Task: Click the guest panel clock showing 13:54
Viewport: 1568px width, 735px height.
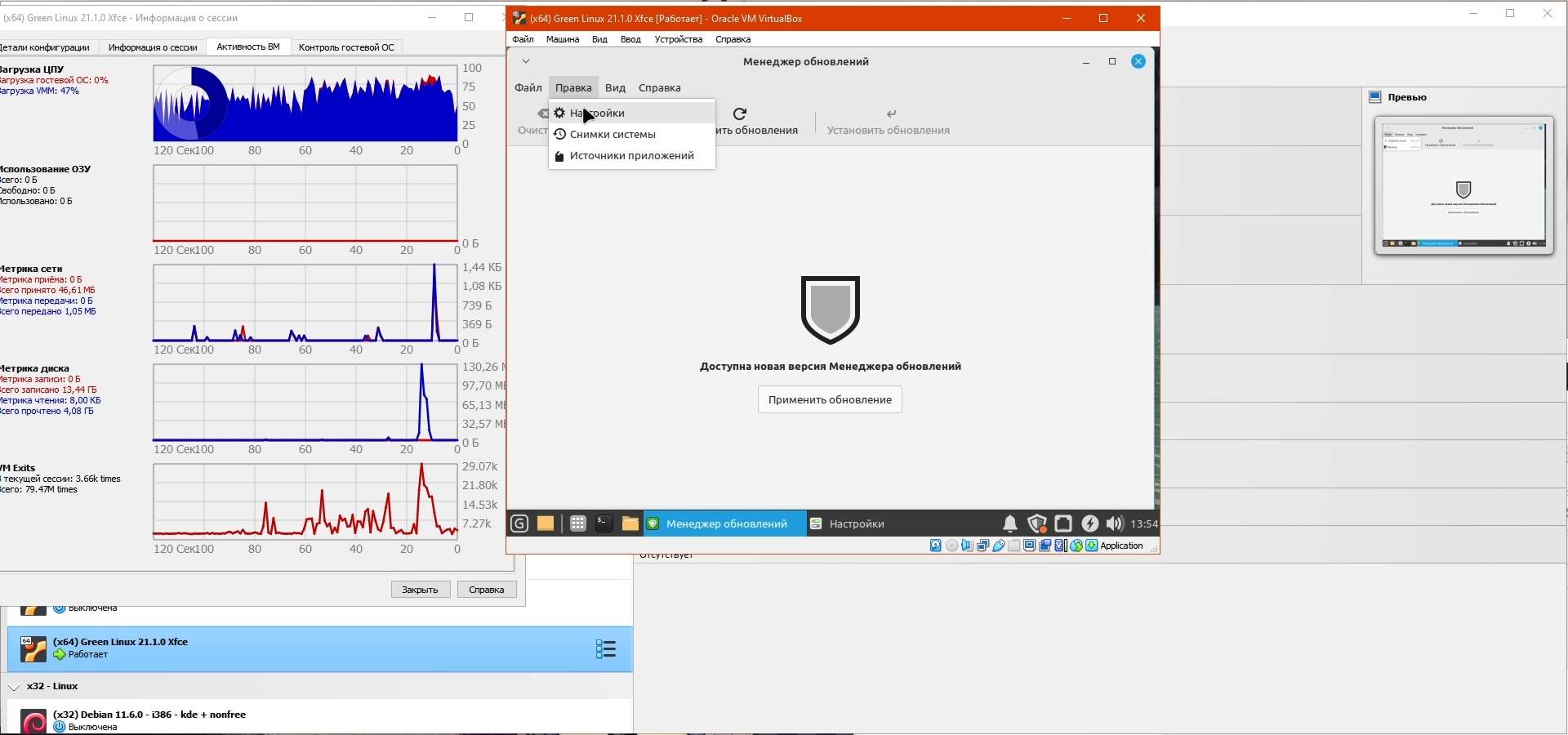Action: (x=1144, y=524)
